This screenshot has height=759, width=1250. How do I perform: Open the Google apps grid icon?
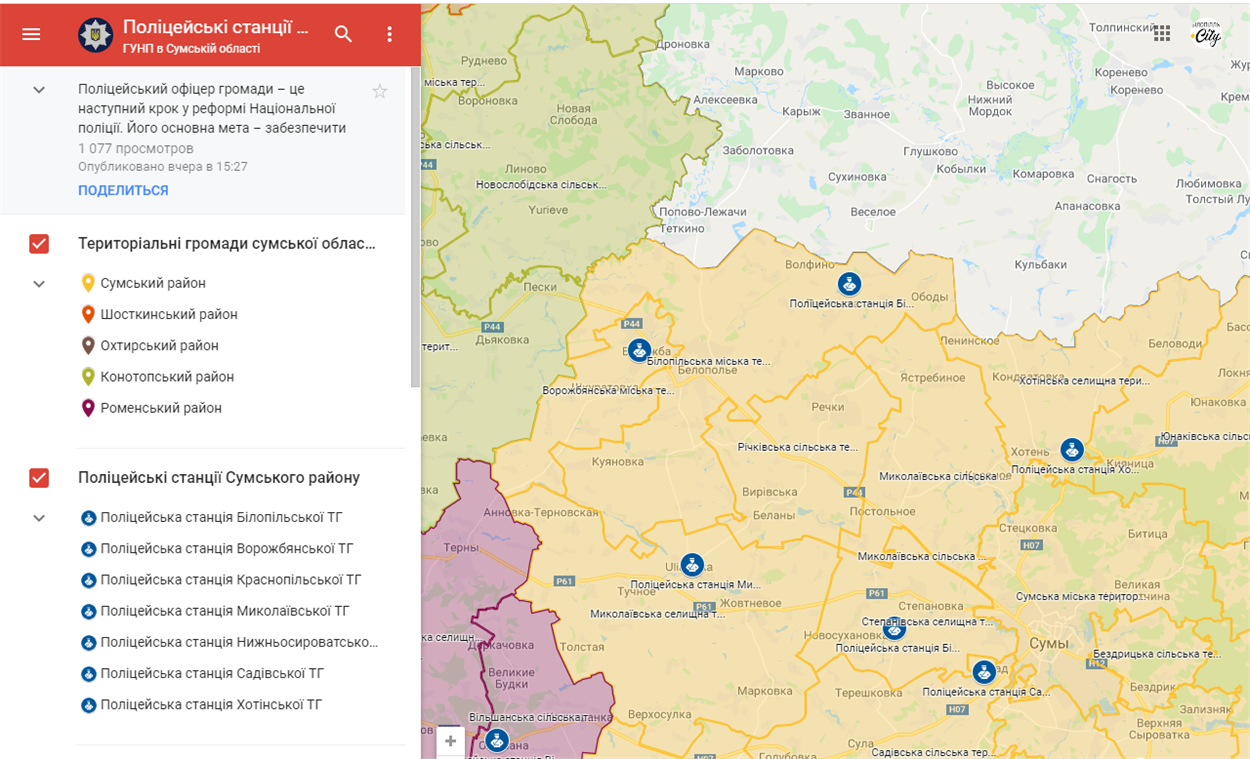1162,33
